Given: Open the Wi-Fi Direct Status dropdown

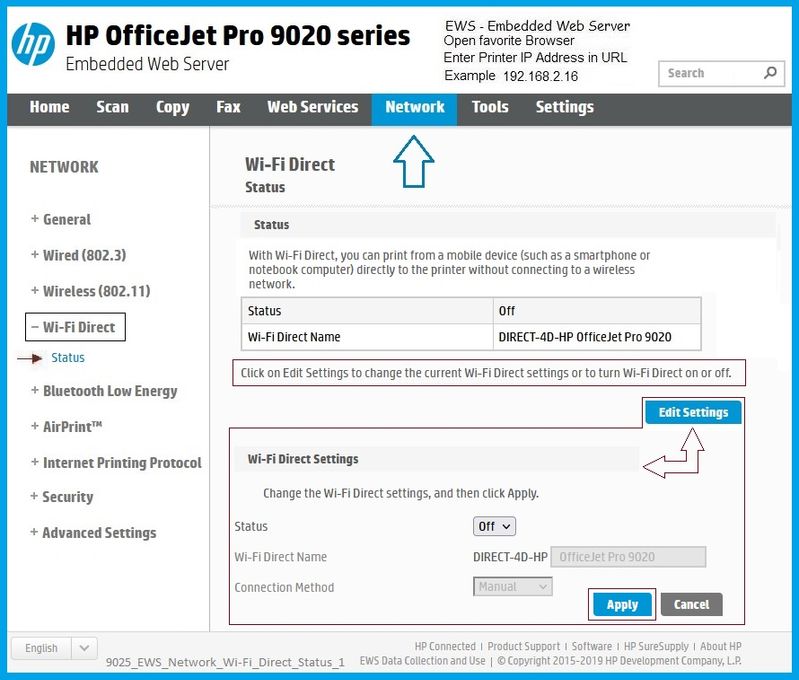Looking at the screenshot, I should (494, 526).
